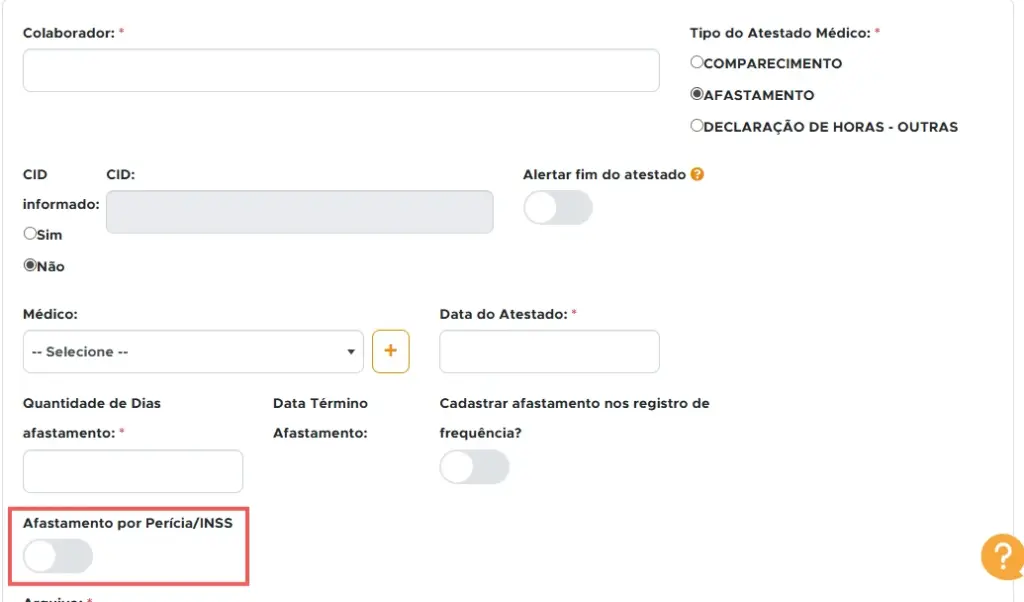Click the "Alertar fim do atestado" label
The height and width of the screenshot is (602, 1024).
pos(605,173)
